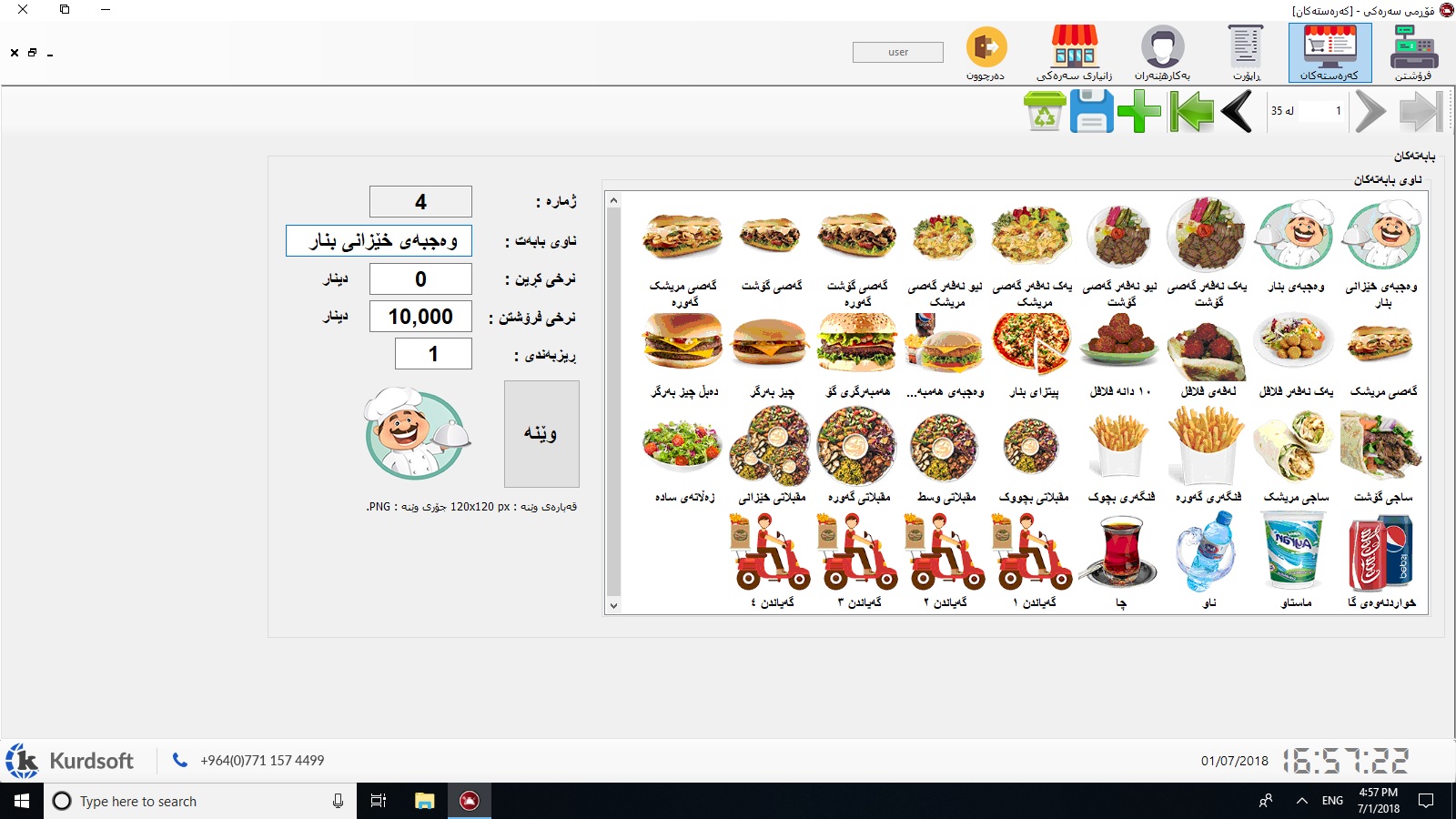This screenshot has width=1456, height=819.
Task: Select the delivery 3 scooter item
Action: [x=859, y=561]
